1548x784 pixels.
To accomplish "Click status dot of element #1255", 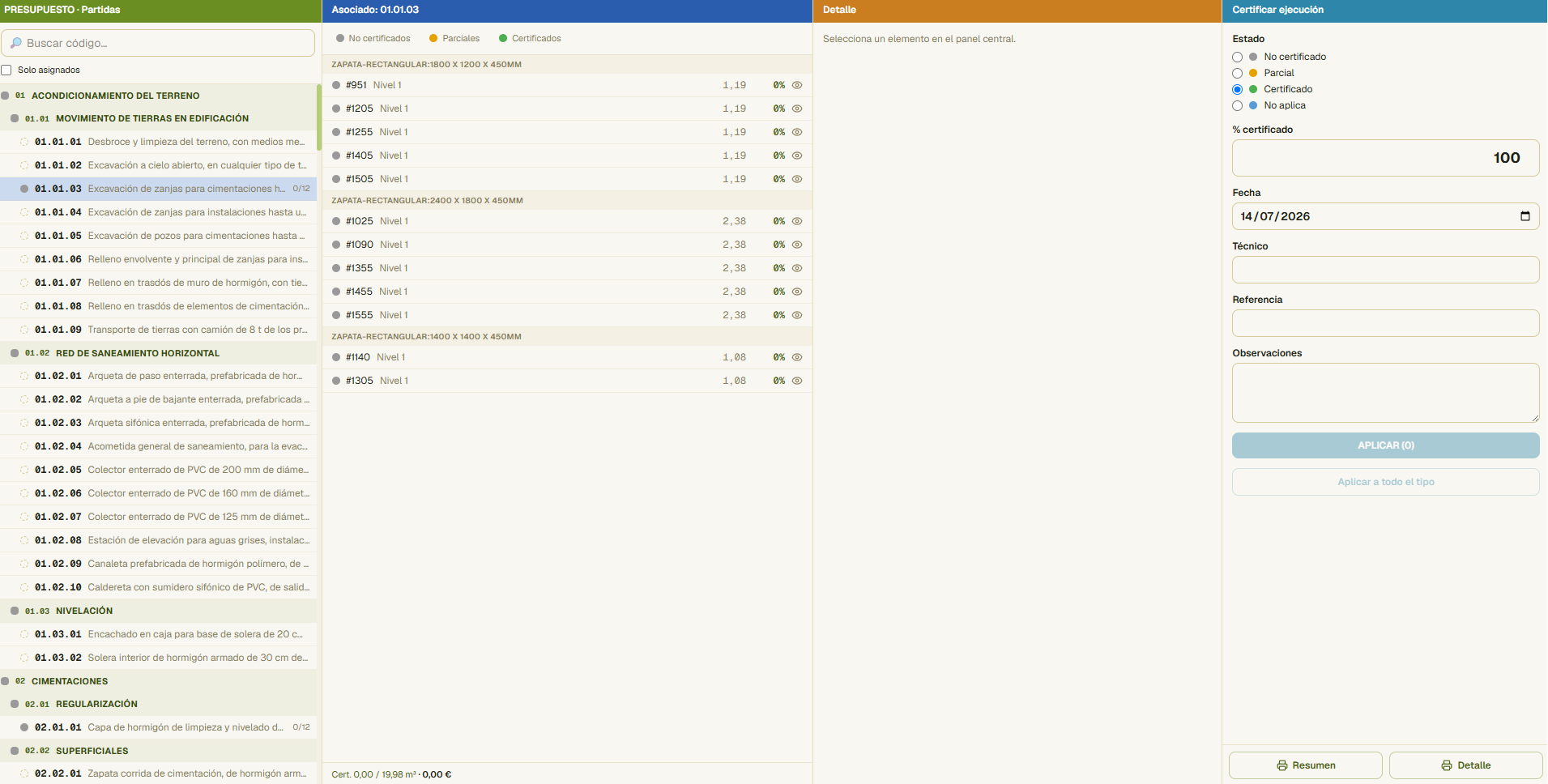I will (336, 132).
